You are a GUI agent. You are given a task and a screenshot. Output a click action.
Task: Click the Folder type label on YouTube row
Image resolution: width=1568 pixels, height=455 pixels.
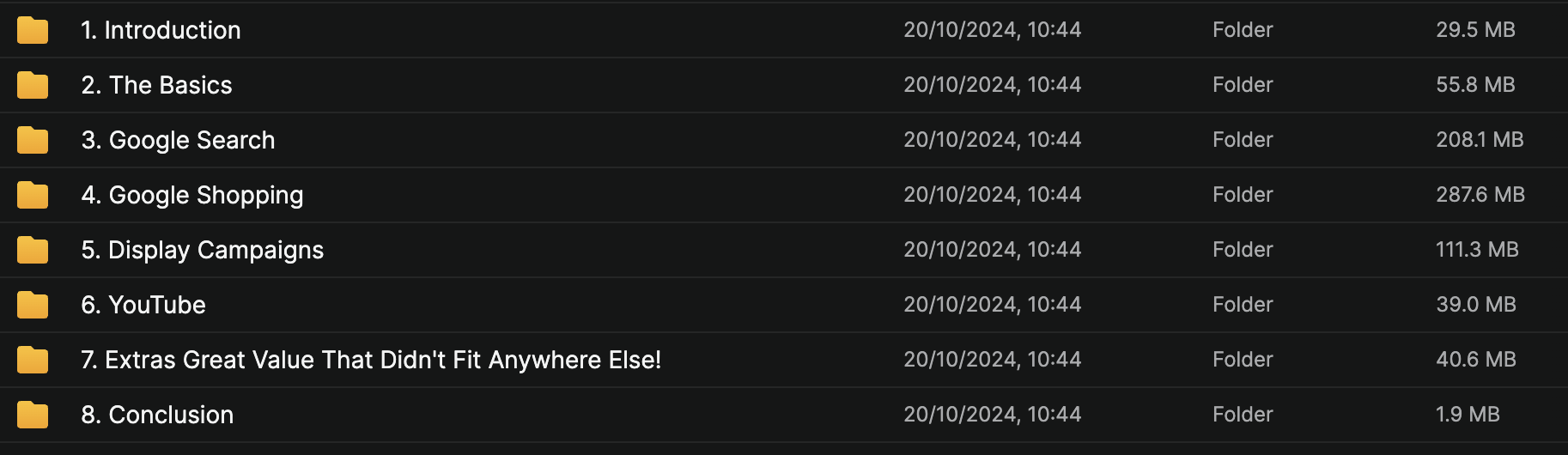[x=1243, y=305]
